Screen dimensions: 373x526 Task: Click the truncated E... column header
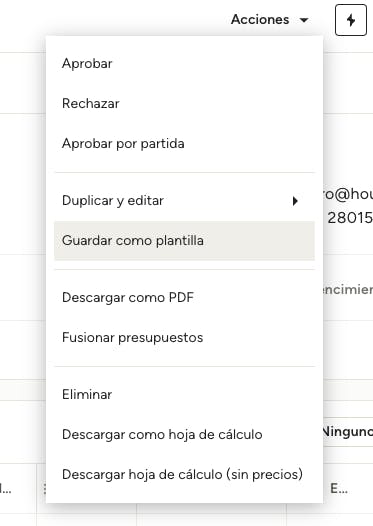[x=339, y=489]
